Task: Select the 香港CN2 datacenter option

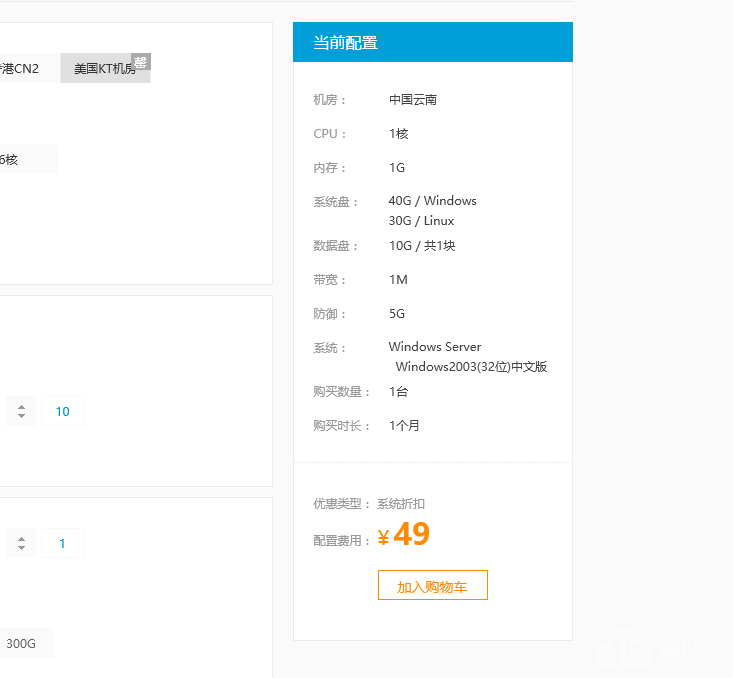Action: click(x=24, y=69)
